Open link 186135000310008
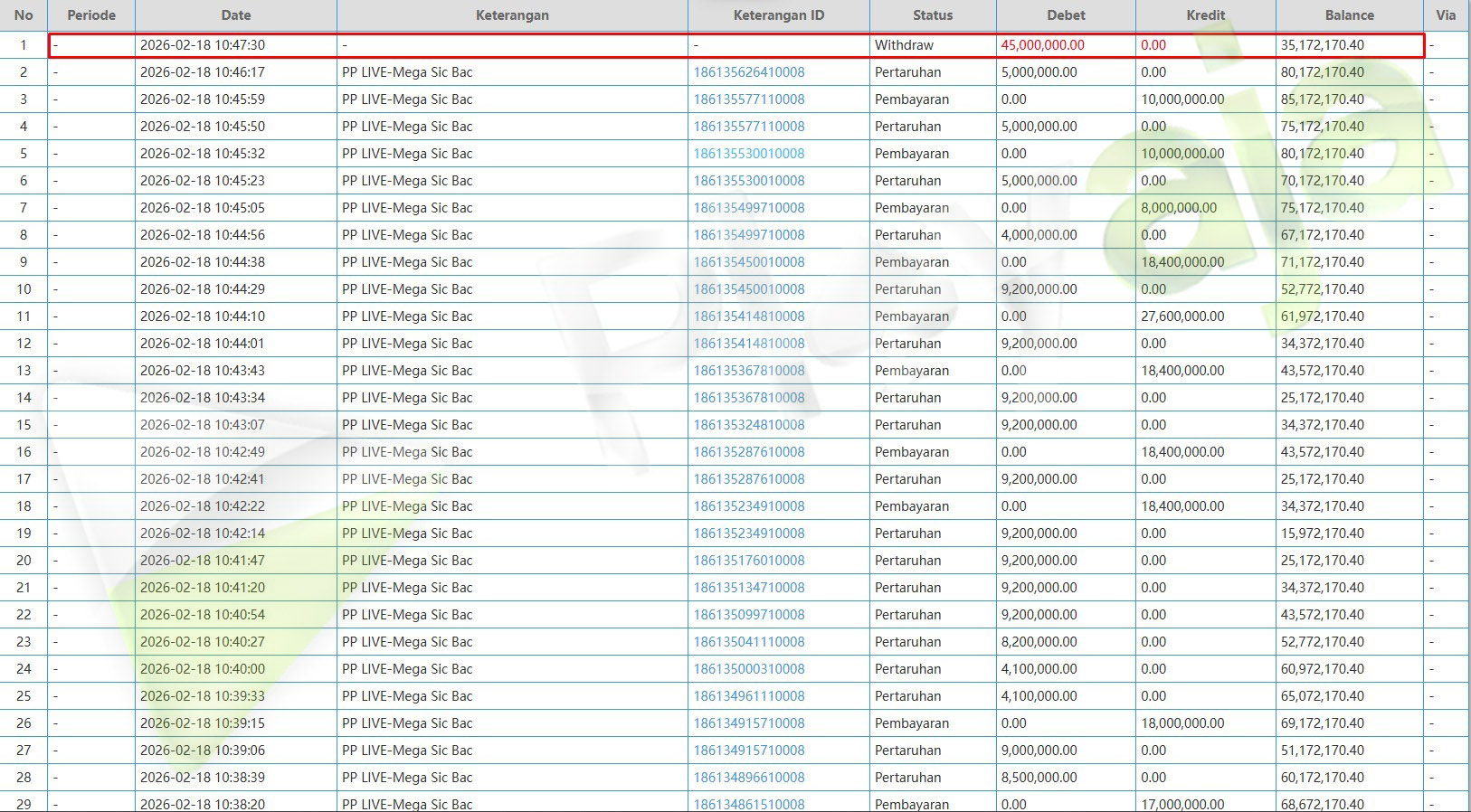Screen dimensions: 1471x812 pyautogui.click(x=748, y=669)
